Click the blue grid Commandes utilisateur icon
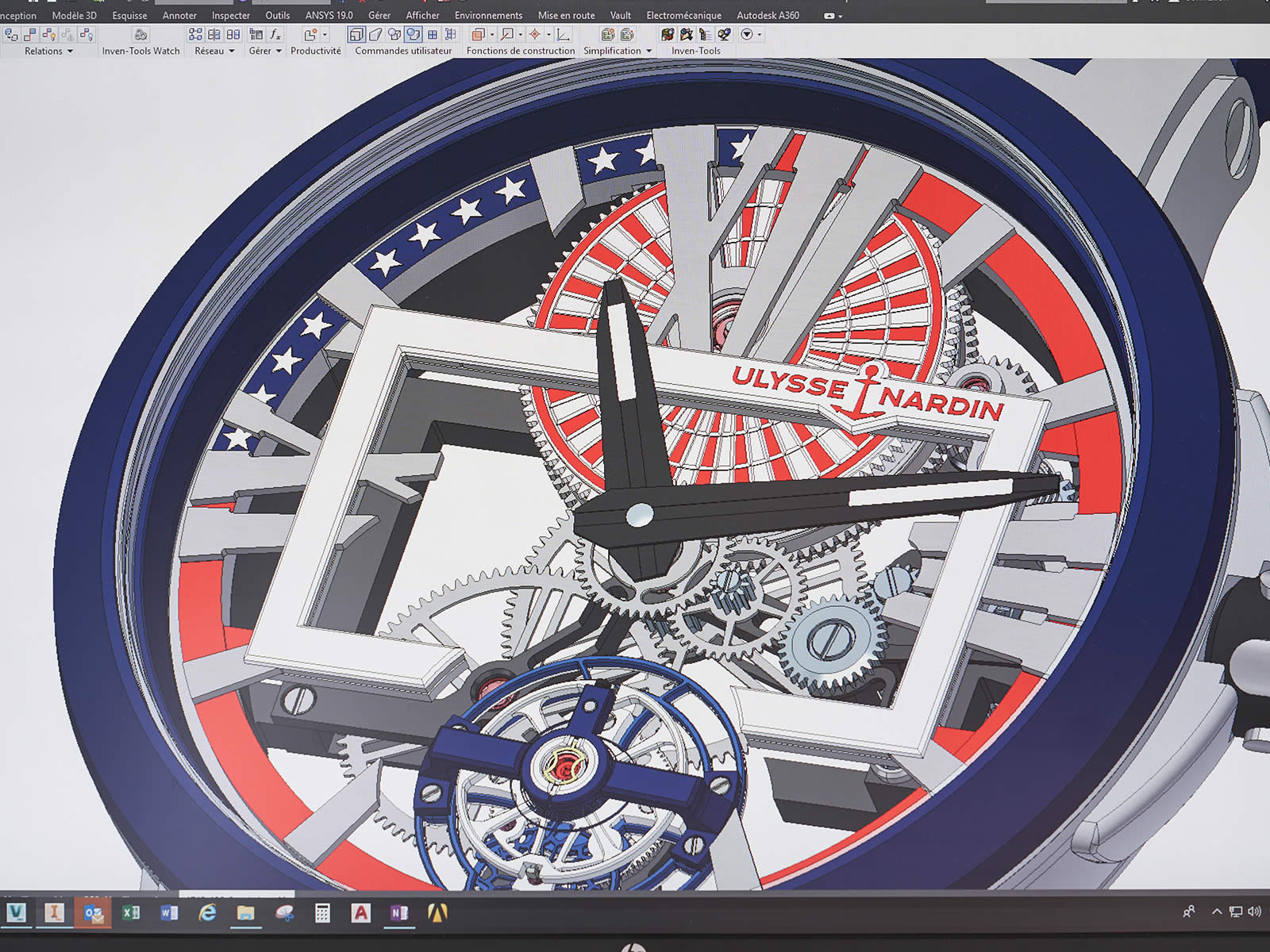1270x952 pixels. [x=433, y=34]
